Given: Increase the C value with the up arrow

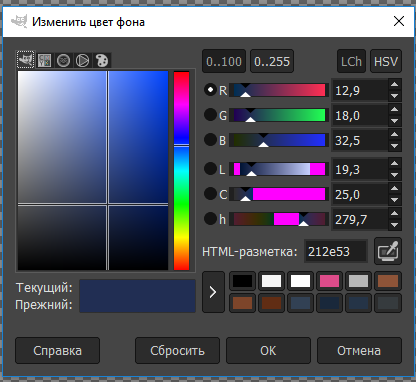Looking at the screenshot, I should click(395, 188).
